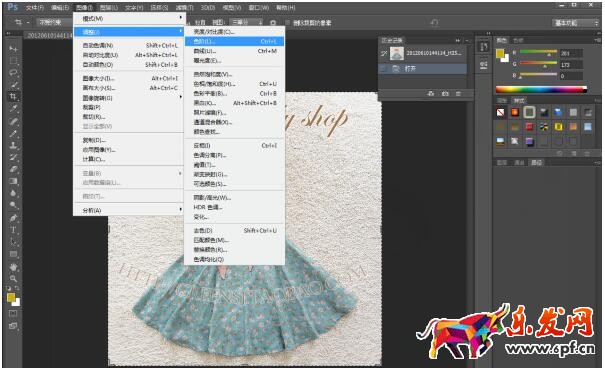
Task: Choose 色阶(L) Levels menu item
Action: click(x=235, y=41)
